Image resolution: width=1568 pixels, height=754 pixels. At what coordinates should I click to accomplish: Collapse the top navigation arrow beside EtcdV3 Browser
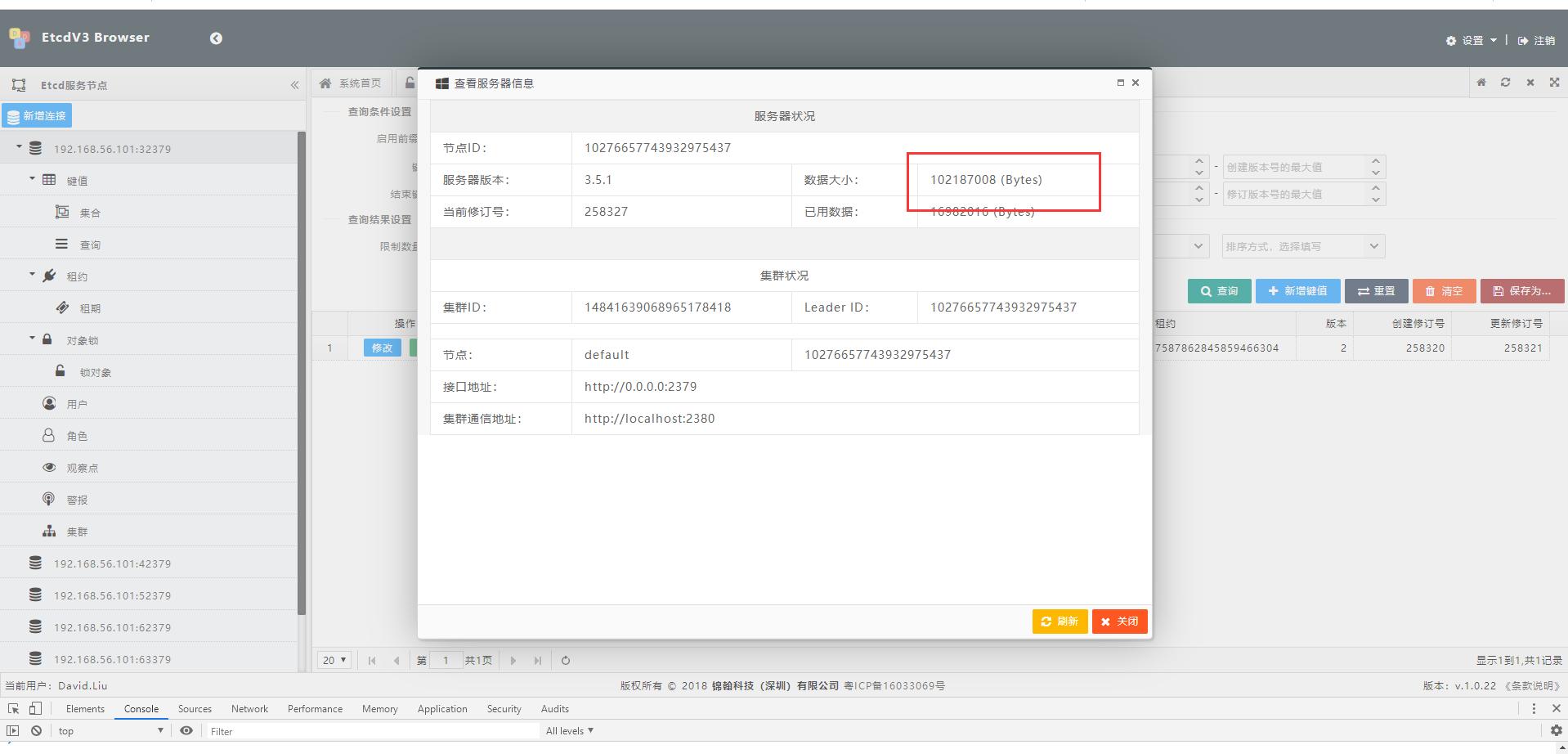coord(216,38)
